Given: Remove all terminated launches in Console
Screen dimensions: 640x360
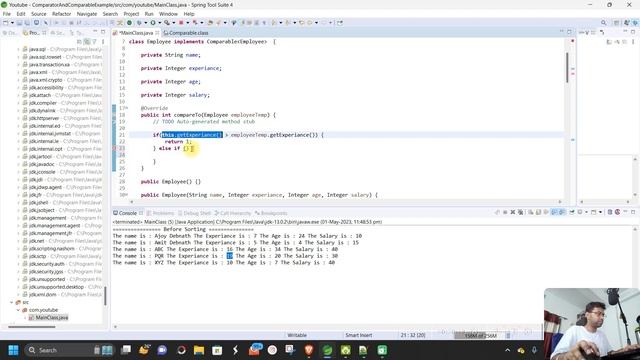Looking at the screenshot, I should pos(520,212).
